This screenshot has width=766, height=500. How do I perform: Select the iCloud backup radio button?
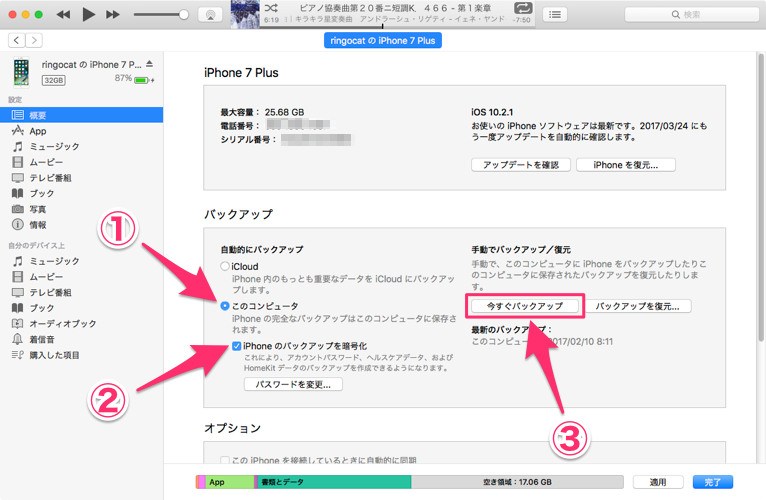tap(225, 267)
